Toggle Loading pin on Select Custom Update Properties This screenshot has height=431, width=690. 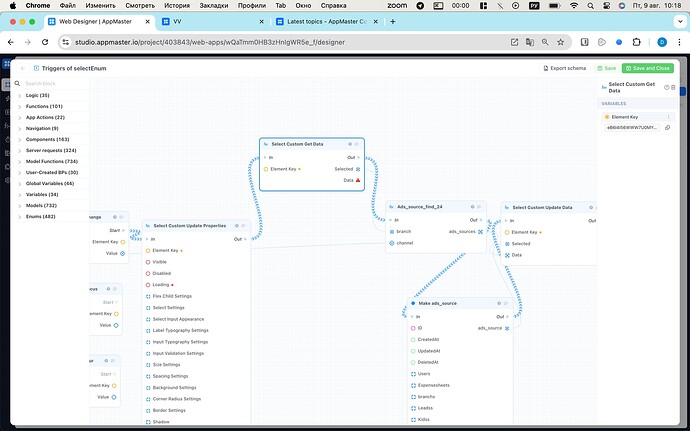pyautogui.click(x=148, y=285)
